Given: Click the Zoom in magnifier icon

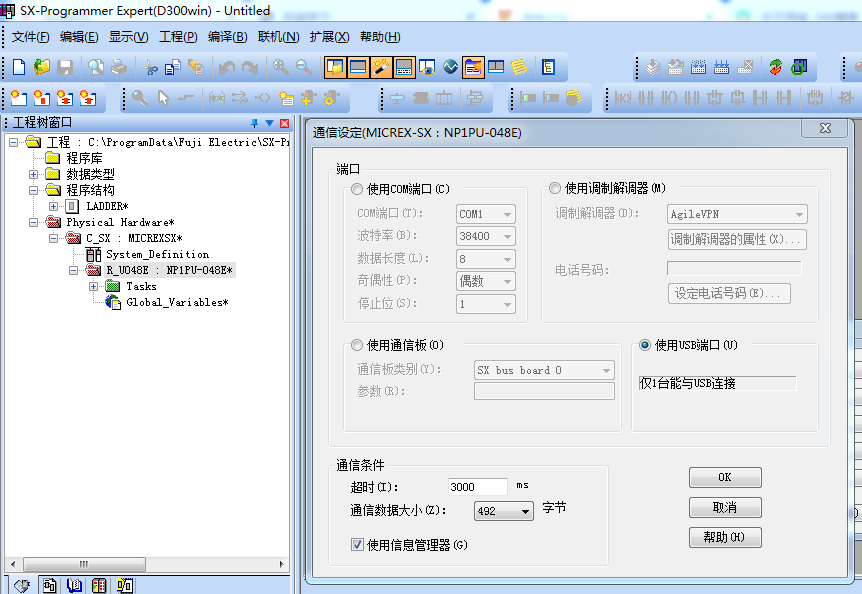Looking at the screenshot, I should (280, 67).
